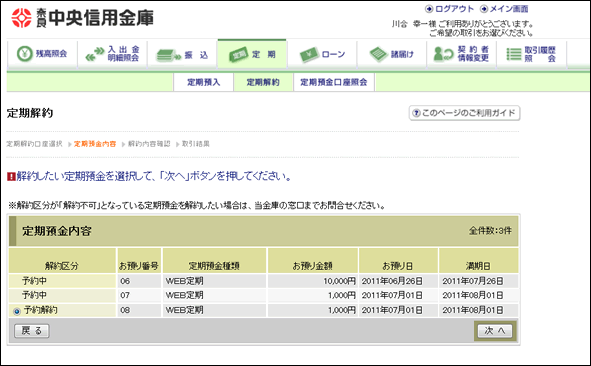Click the 2011年07月26日 maturity date cell
591x366 pixels.
(x=478, y=281)
